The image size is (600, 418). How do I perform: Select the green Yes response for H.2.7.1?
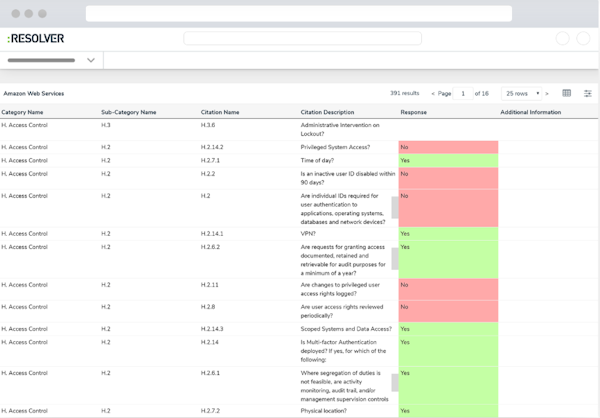tap(448, 160)
